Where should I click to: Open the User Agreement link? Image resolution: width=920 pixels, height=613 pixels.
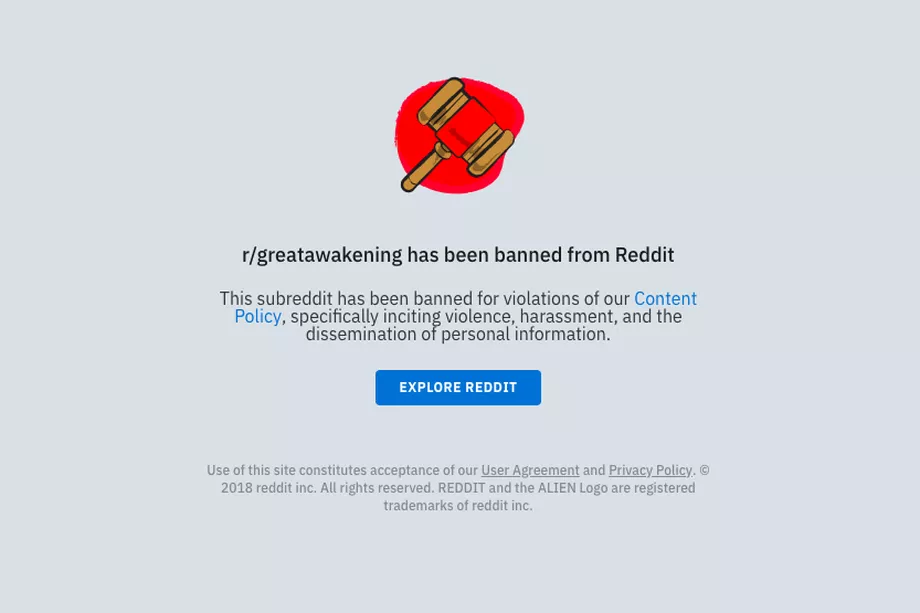(x=530, y=470)
